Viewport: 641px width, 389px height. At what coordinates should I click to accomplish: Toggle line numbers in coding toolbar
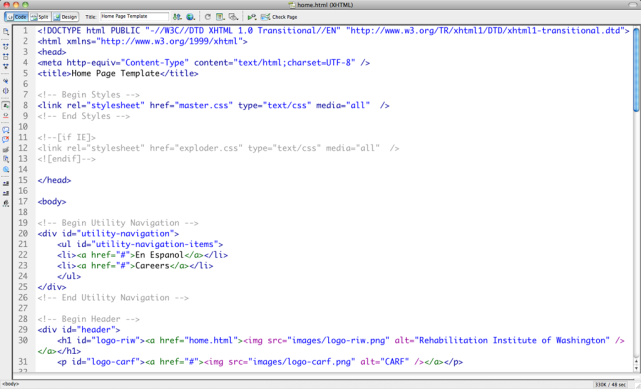(6, 105)
